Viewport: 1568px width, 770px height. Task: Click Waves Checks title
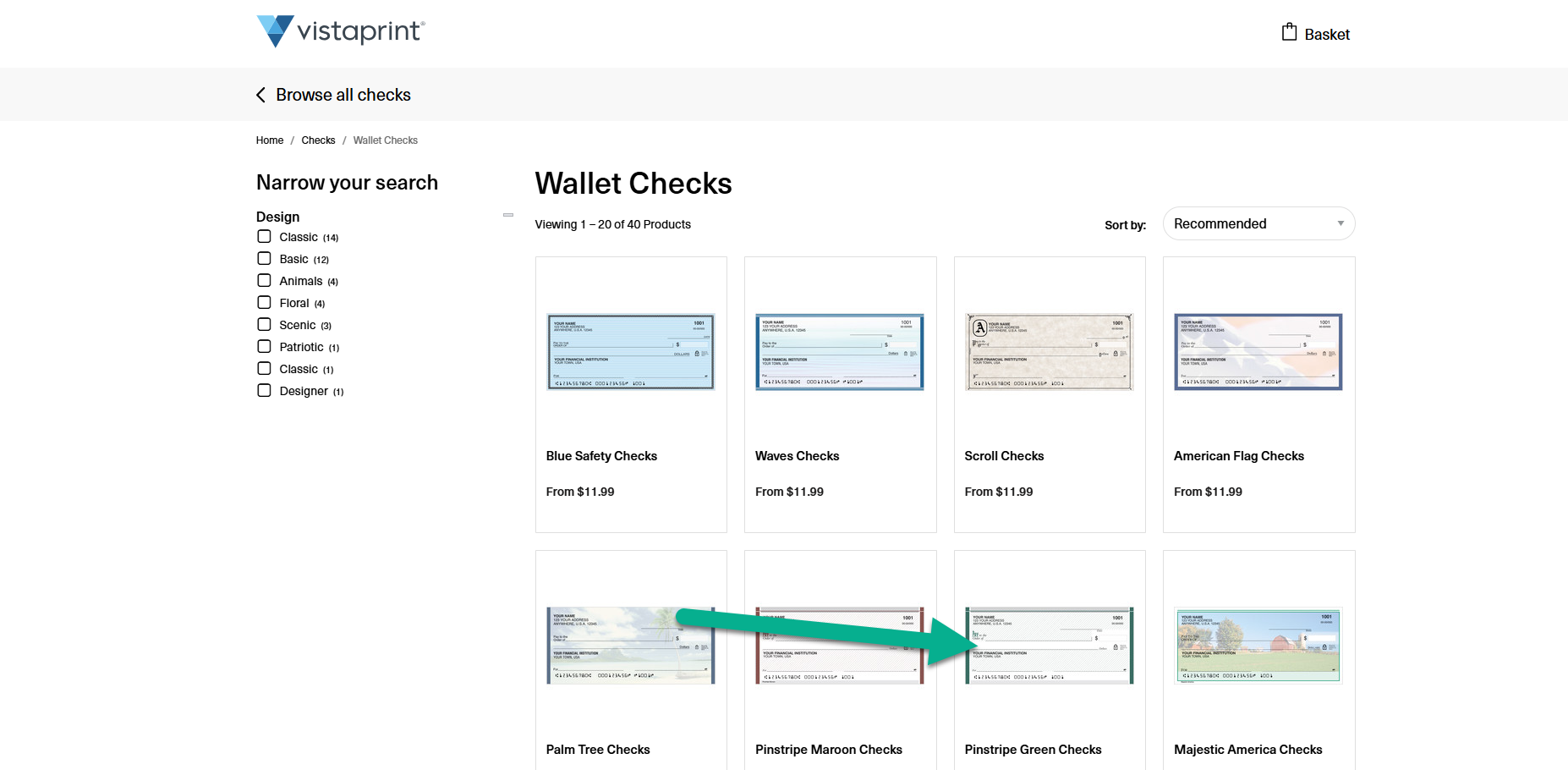click(x=798, y=456)
